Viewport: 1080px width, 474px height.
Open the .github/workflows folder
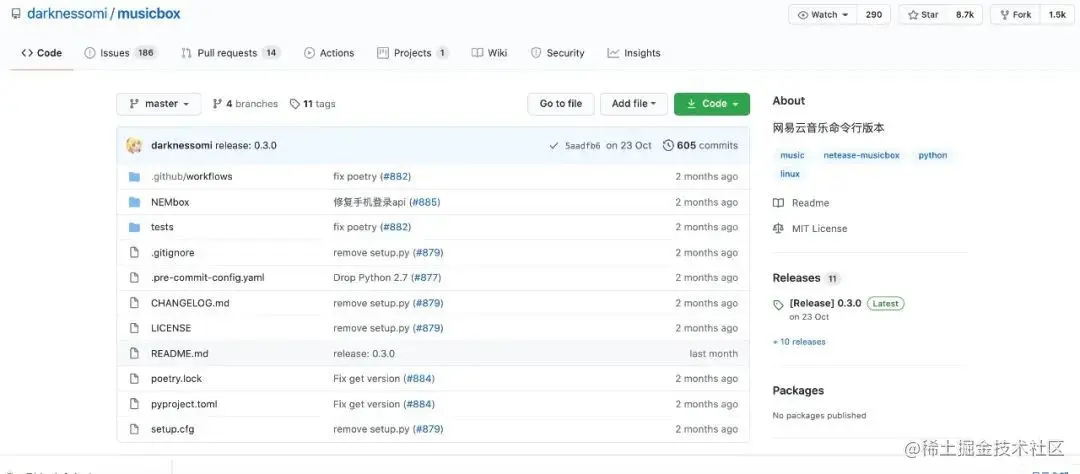(x=191, y=176)
